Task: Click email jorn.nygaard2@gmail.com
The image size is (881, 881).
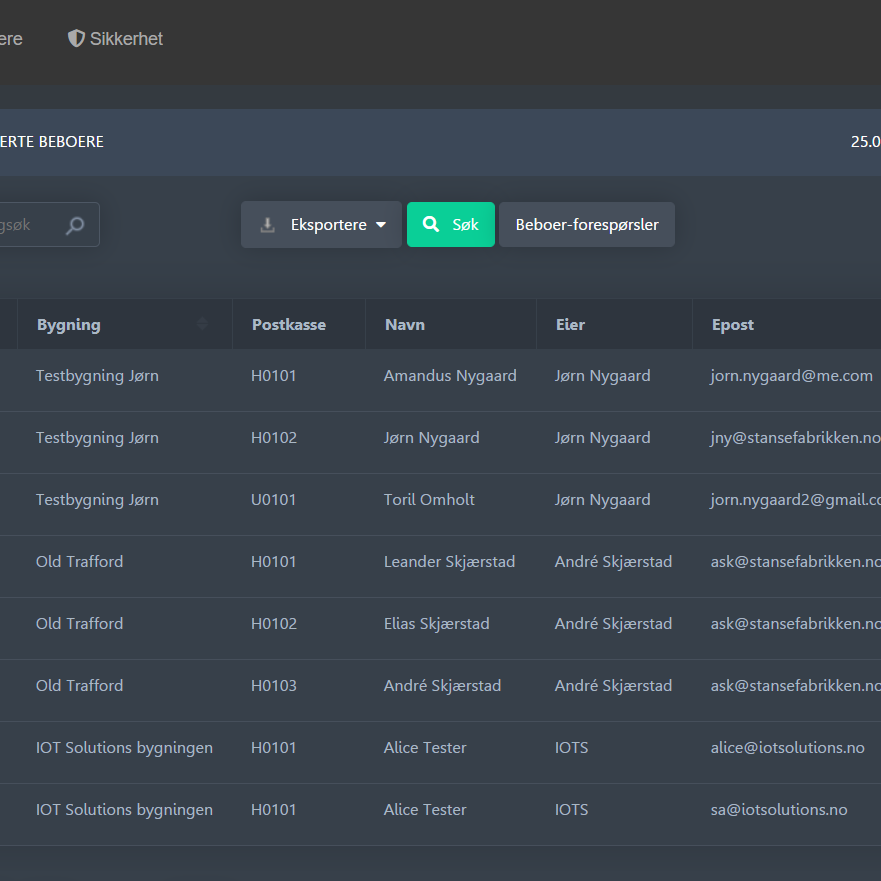Action: 795,500
